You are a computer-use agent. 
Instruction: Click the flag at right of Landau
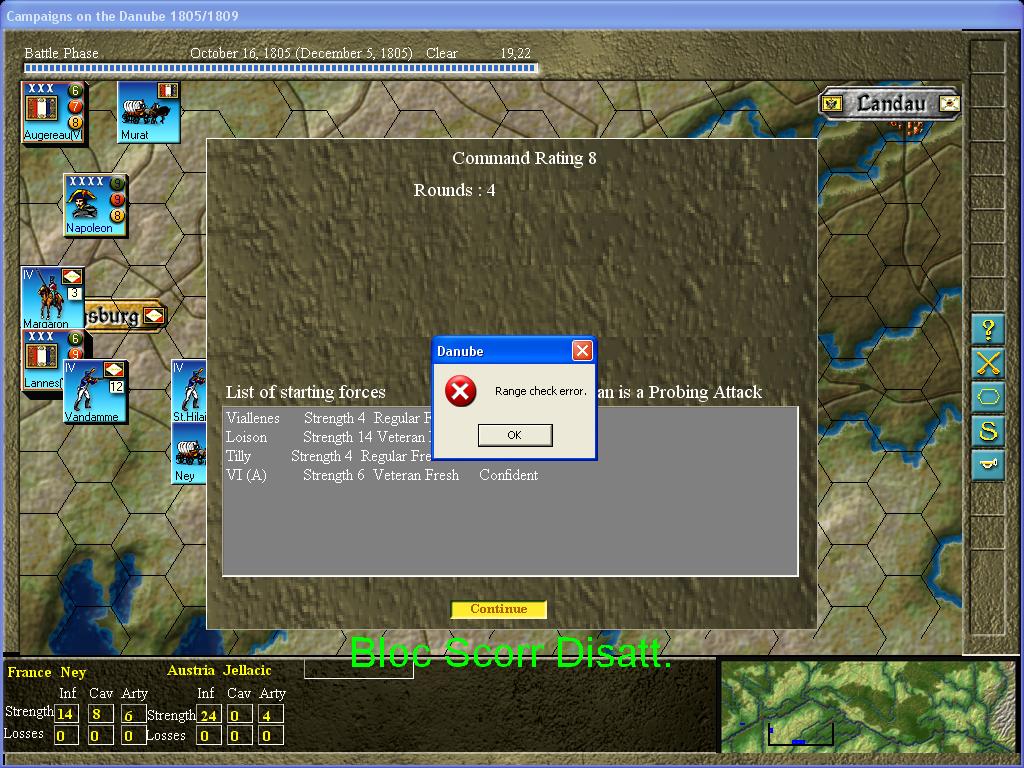(x=948, y=103)
